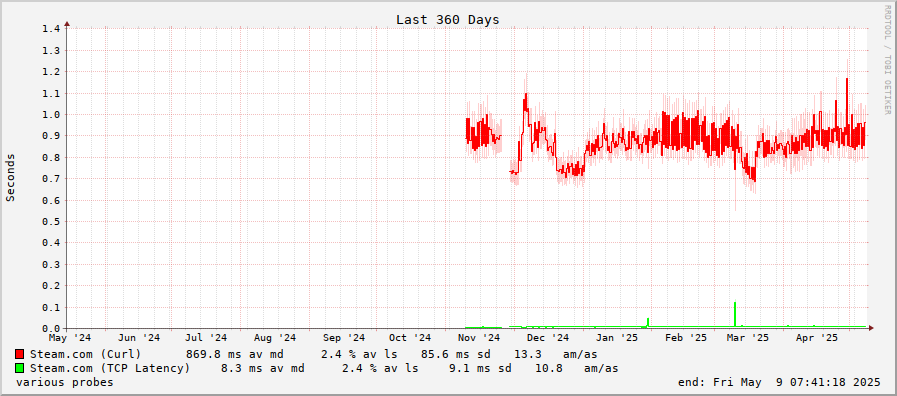Image resolution: width=897 pixels, height=396 pixels.
Task: Select the 'Steam.com (Curl)' legend label
Action: [85, 354]
